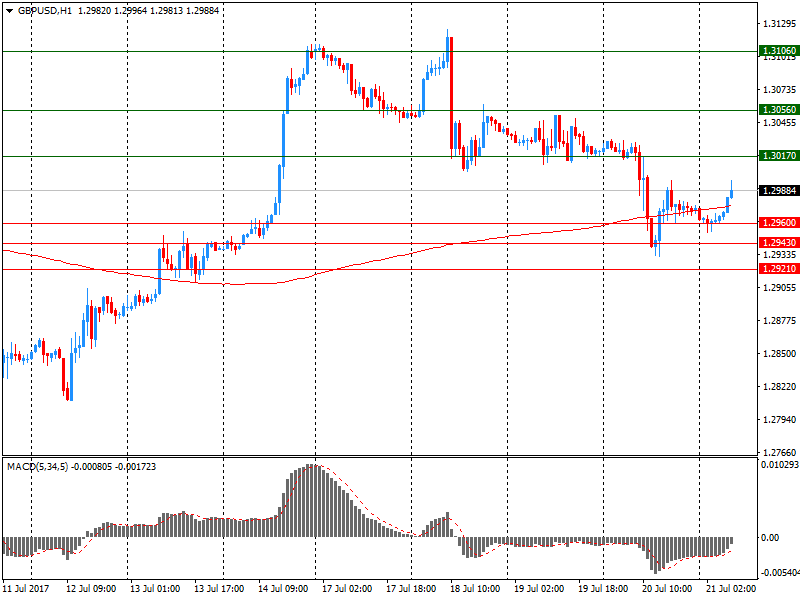Click the 13 Jul 01:00 time axis label

click(x=155, y=588)
